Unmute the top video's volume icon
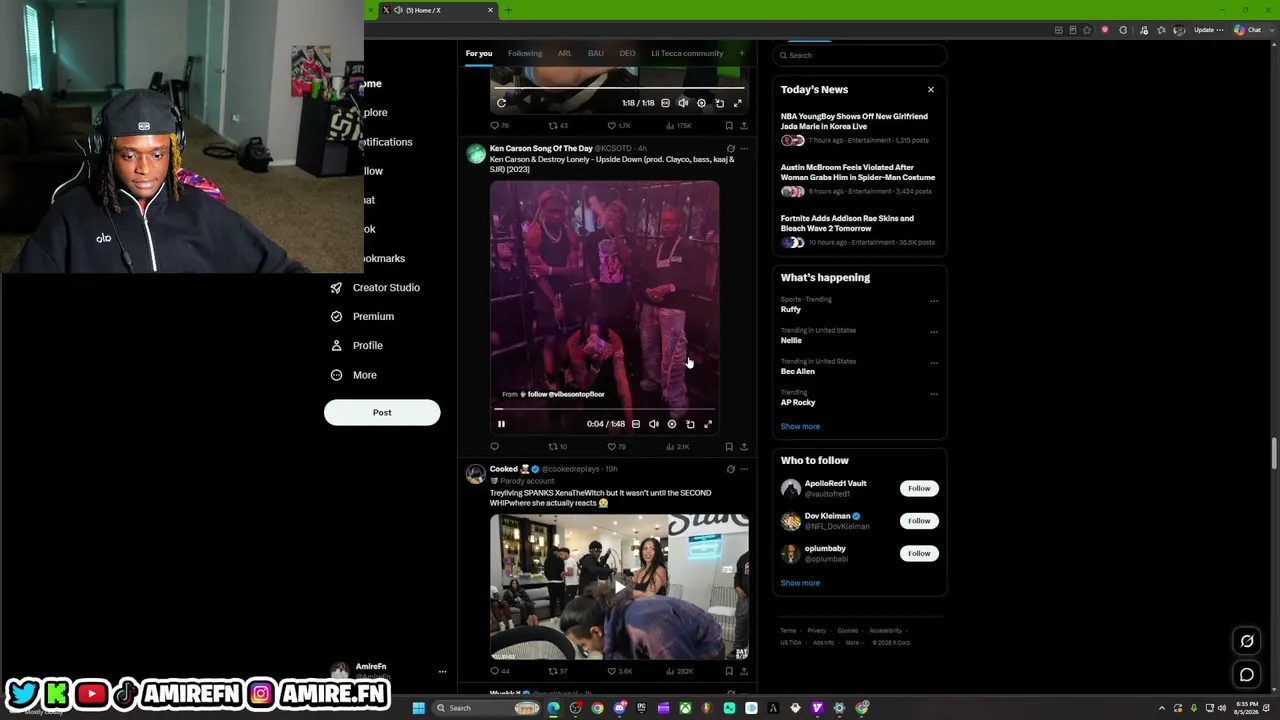 (683, 103)
